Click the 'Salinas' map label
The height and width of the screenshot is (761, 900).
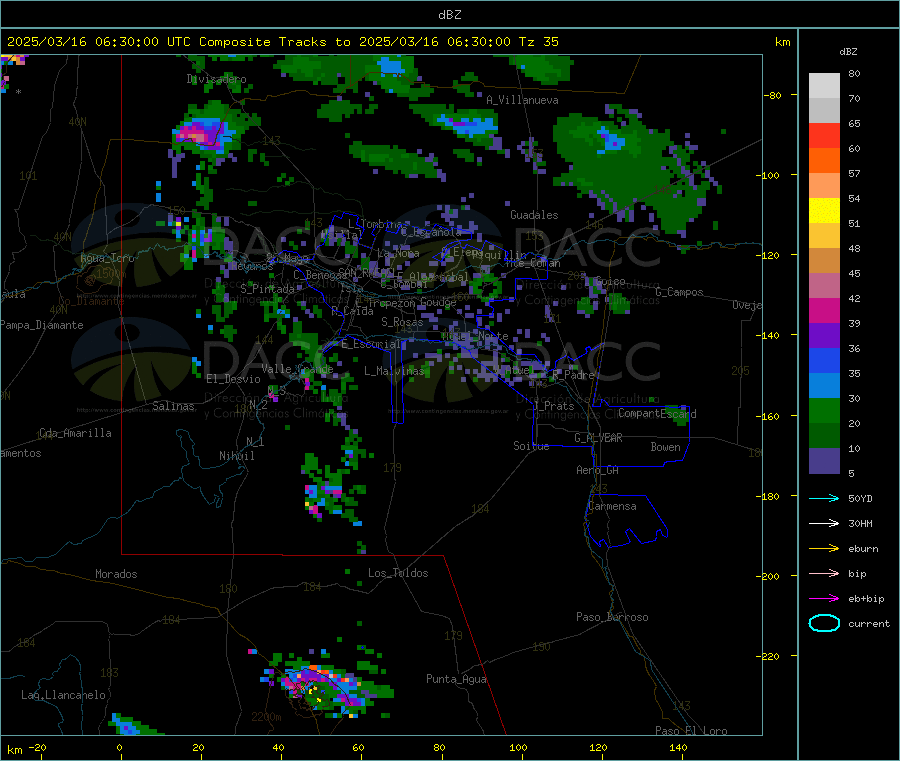173,406
